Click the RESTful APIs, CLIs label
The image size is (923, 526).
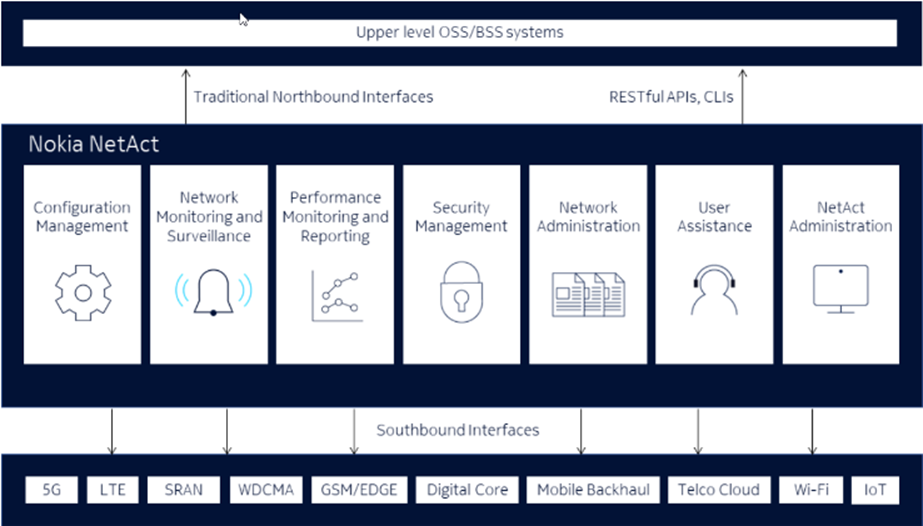click(670, 97)
